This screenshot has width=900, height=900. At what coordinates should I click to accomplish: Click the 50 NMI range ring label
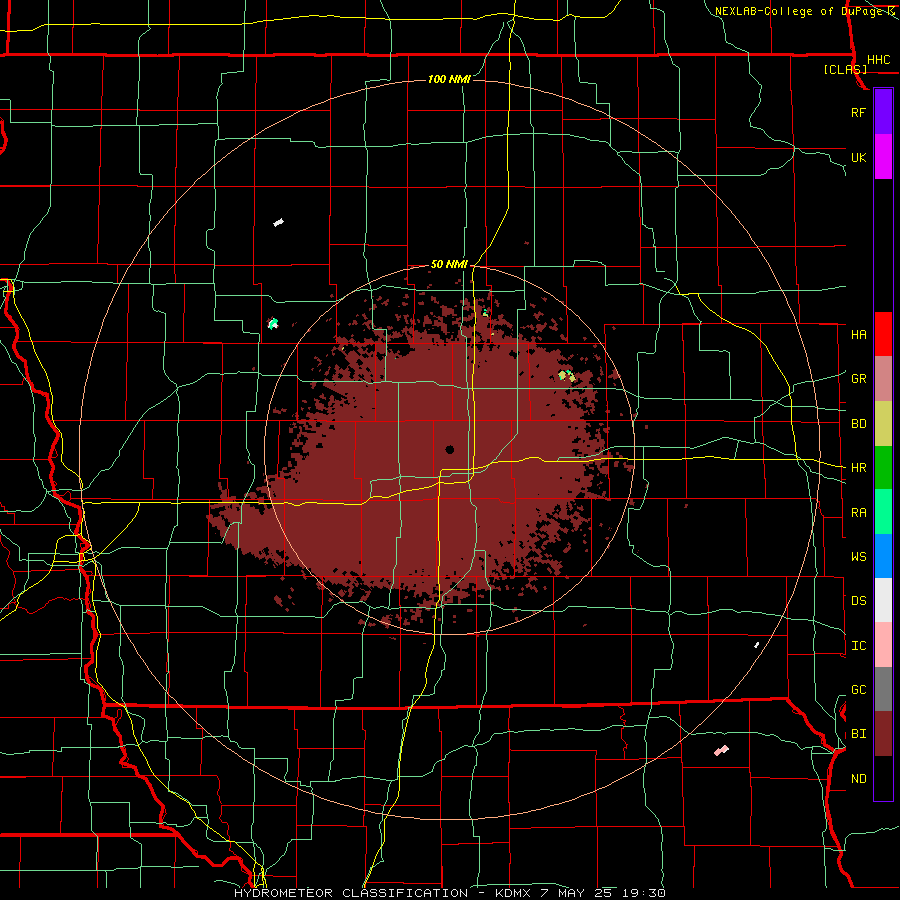(449, 264)
